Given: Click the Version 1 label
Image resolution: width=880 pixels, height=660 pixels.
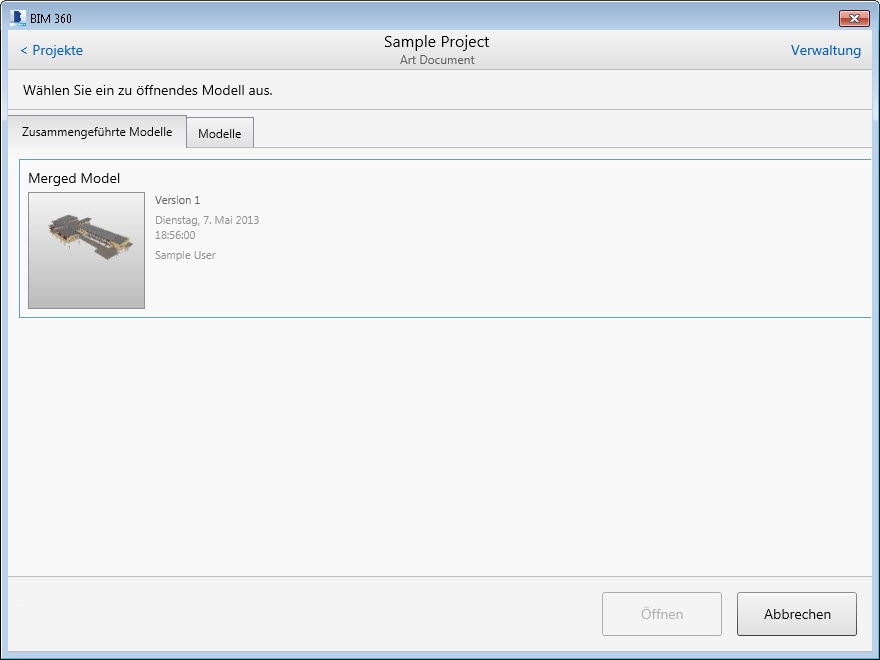Looking at the screenshot, I should [x=177, y=200].
